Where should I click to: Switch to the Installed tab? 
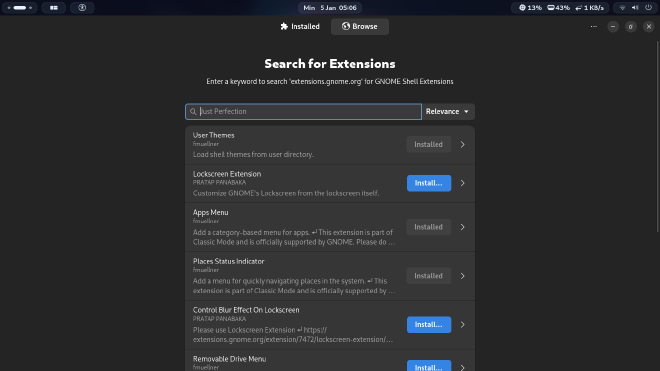(300, 27)
